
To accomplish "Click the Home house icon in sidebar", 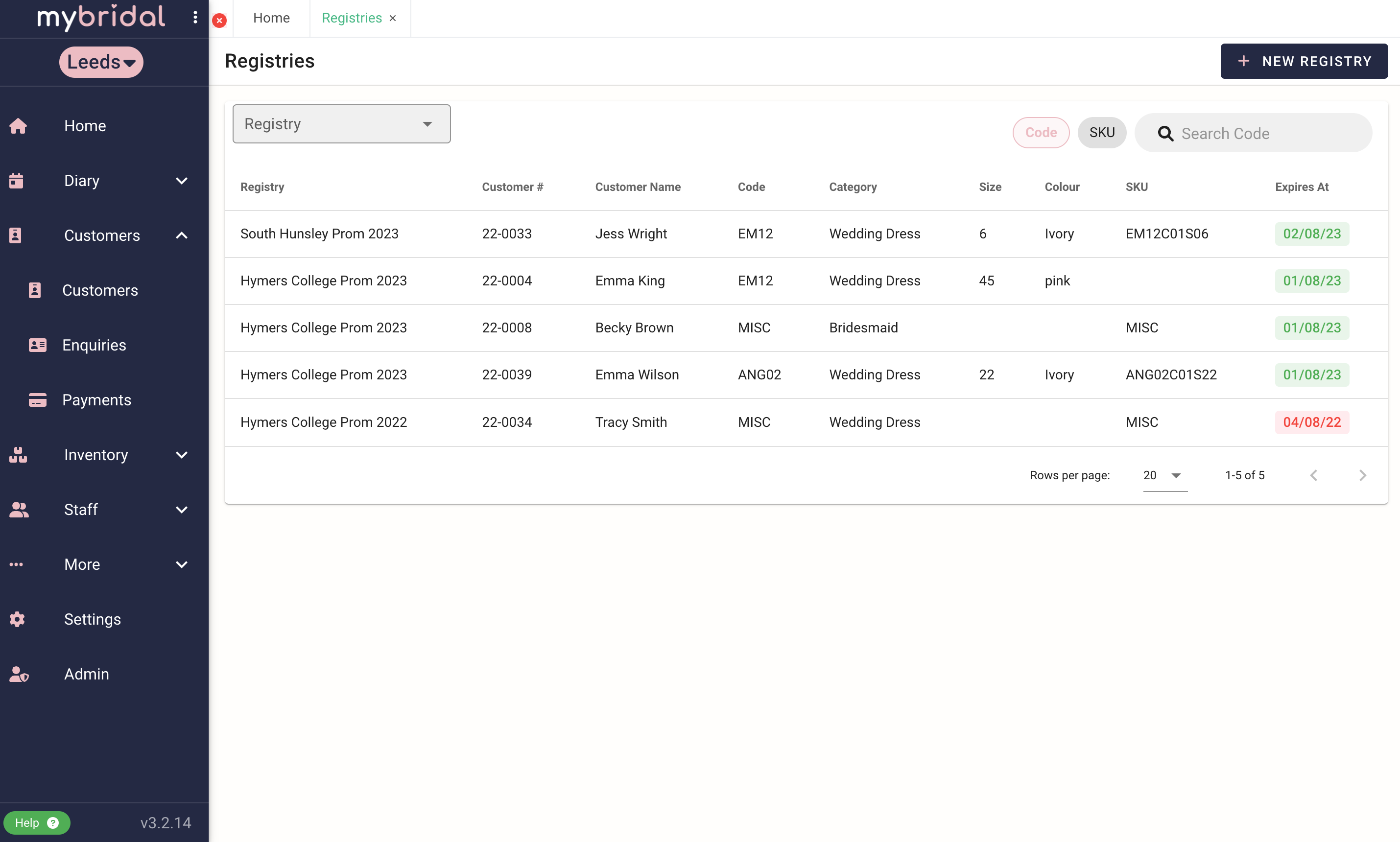I will tap(18, 125).
